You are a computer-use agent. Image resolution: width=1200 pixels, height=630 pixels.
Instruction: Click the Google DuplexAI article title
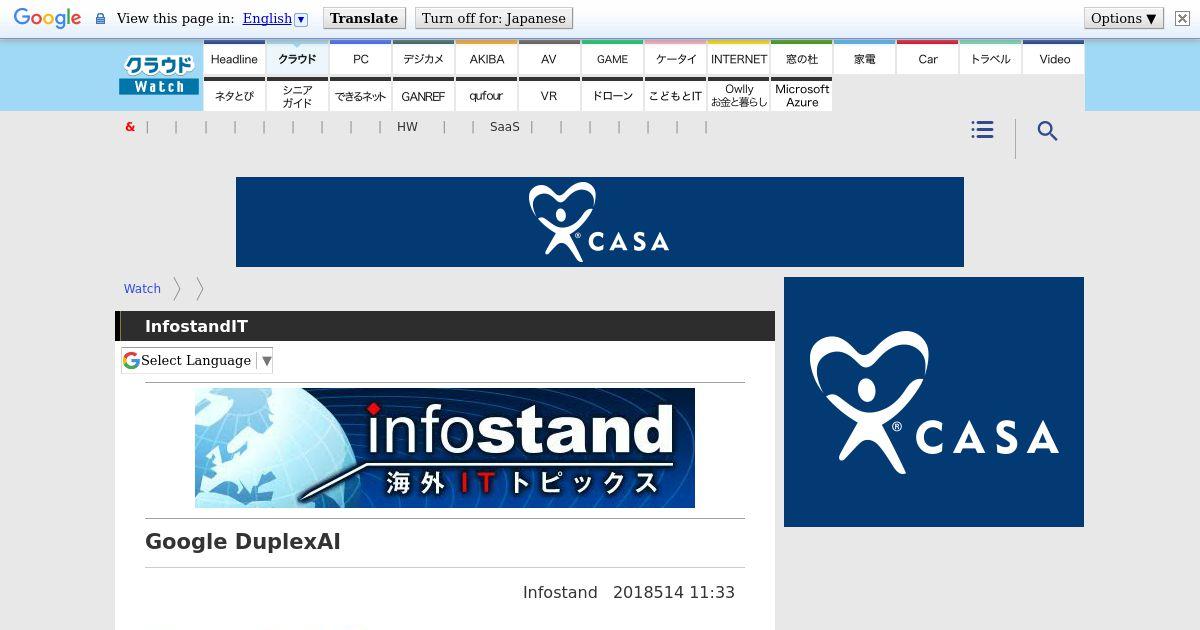(x=243, y=542)
